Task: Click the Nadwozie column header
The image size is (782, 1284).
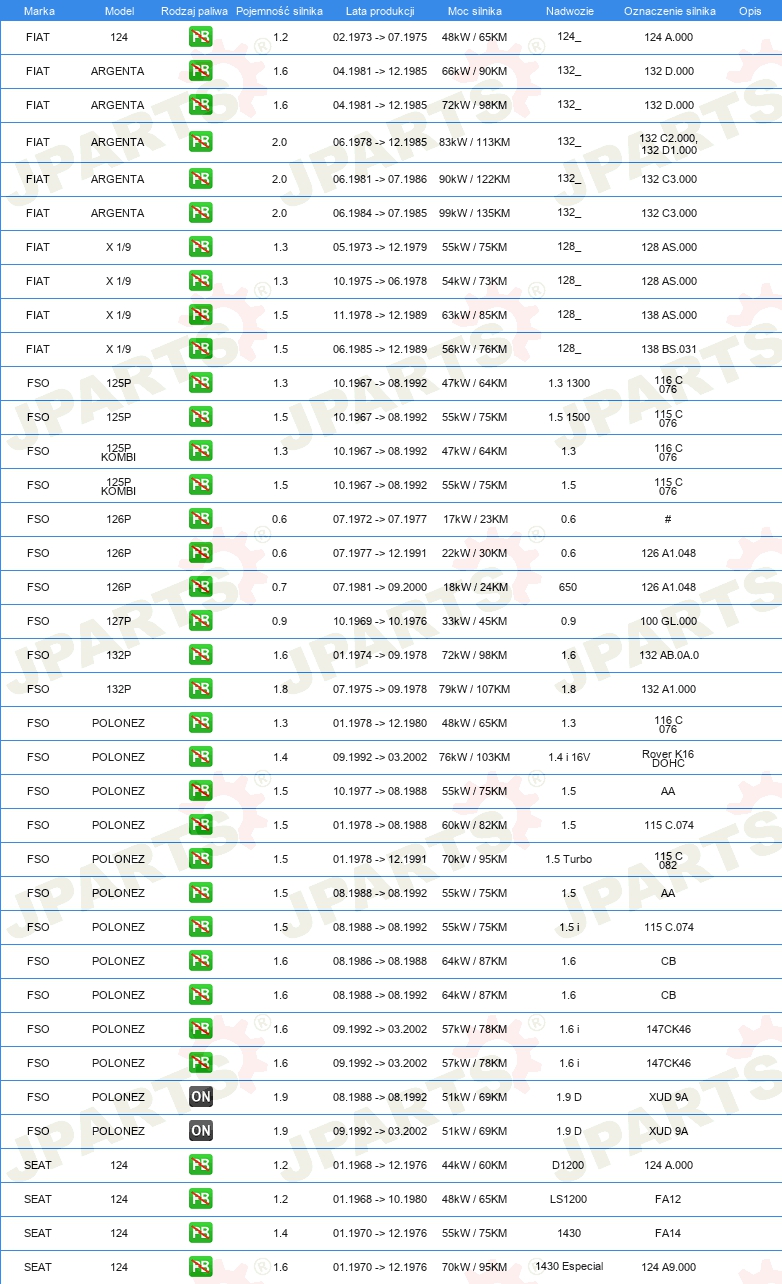Action: coord(569,10)
